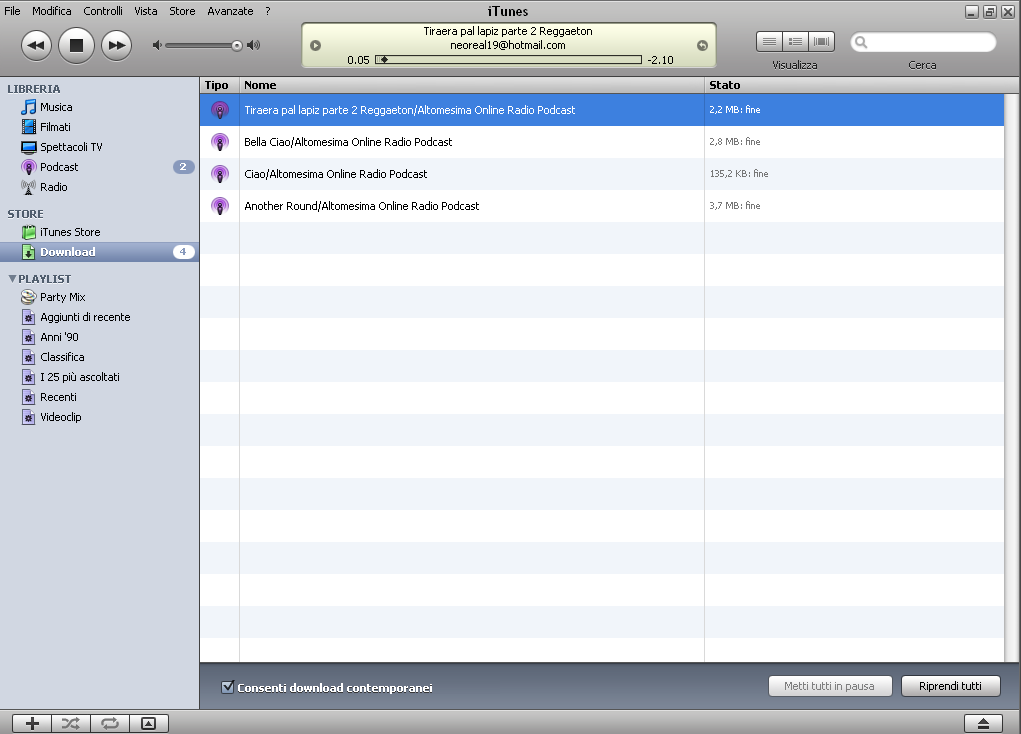Viewport: 1021px width, 734px height.
Task: Select Another Round/Altomesima podcast row
Action: [x=602, y=206]
